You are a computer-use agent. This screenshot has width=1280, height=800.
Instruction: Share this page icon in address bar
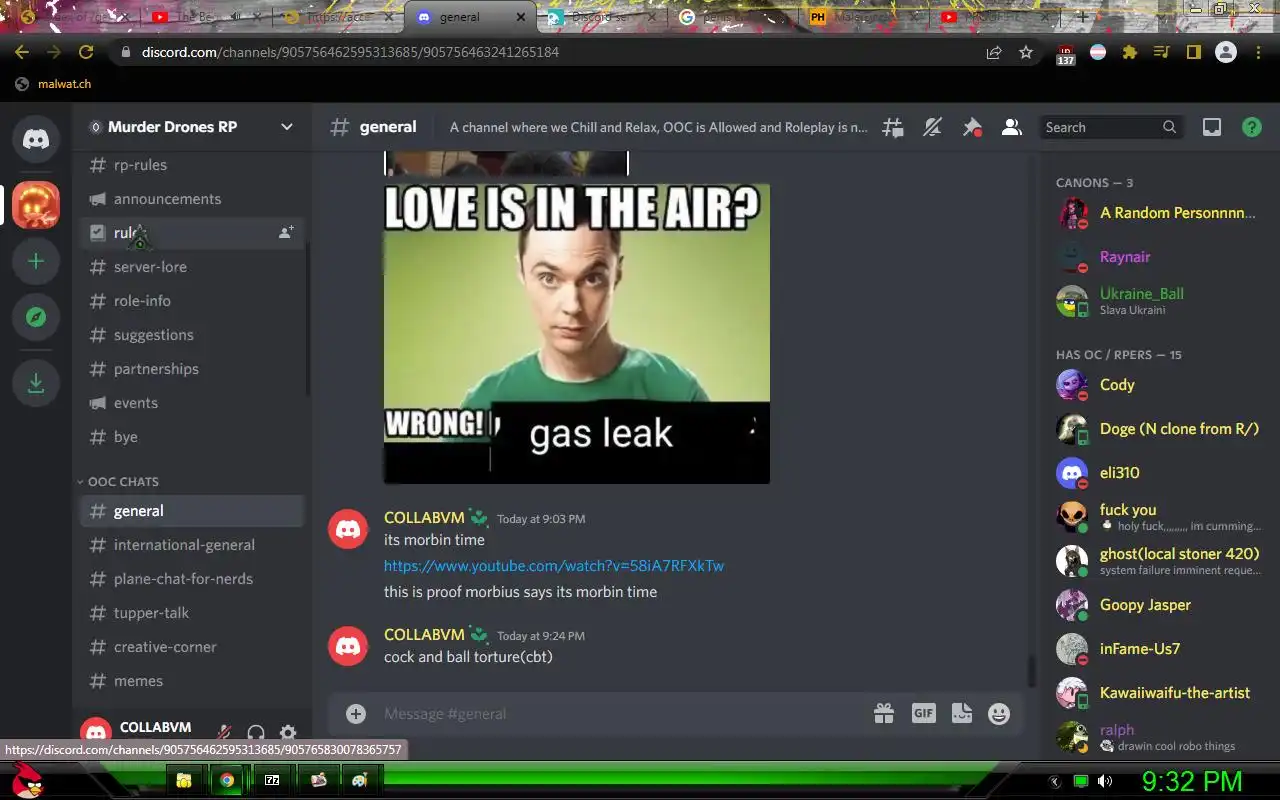pos(994,52)
